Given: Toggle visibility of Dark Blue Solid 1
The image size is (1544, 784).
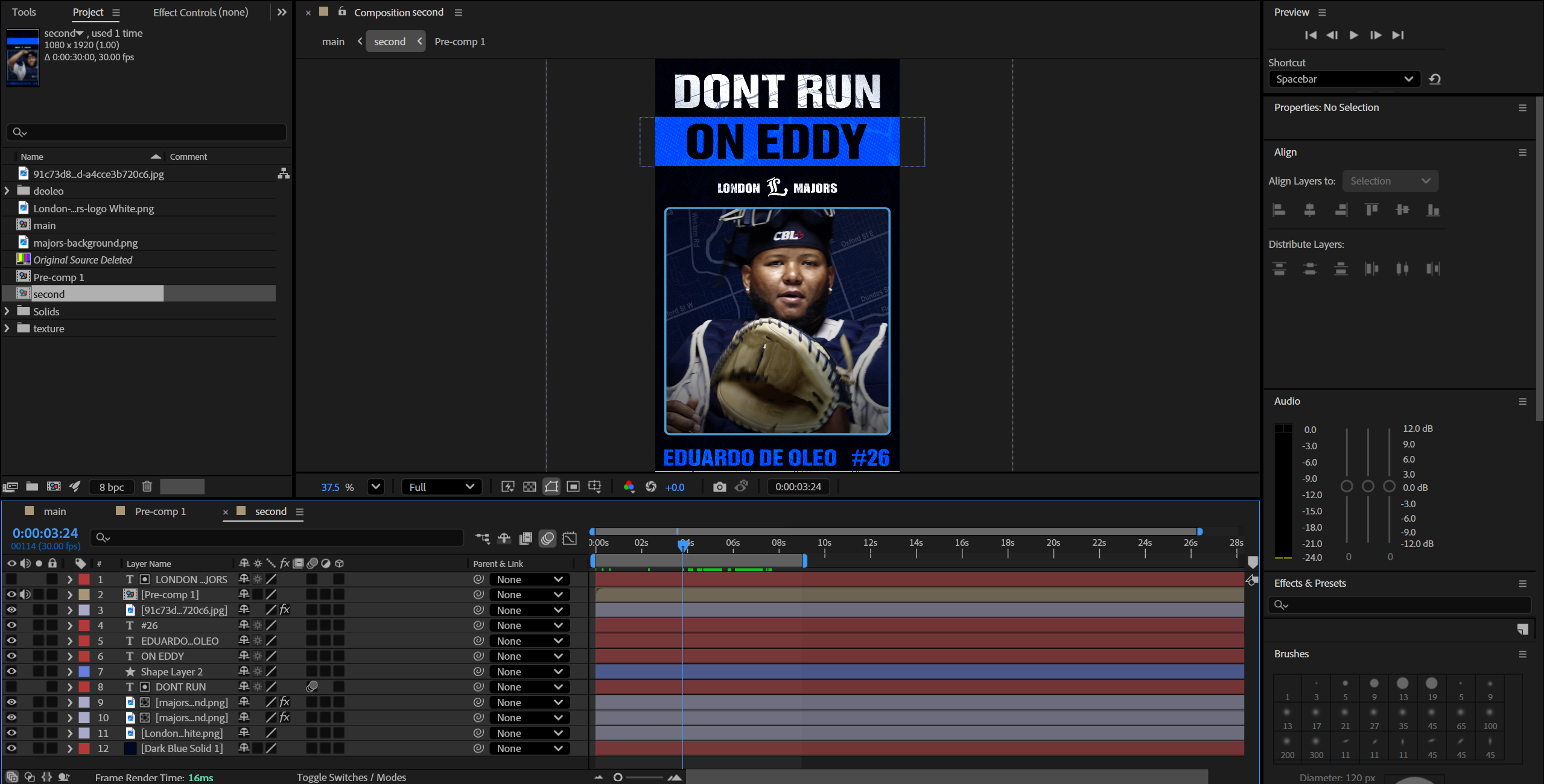Looking at the screenshot, I should pos(11,748).
